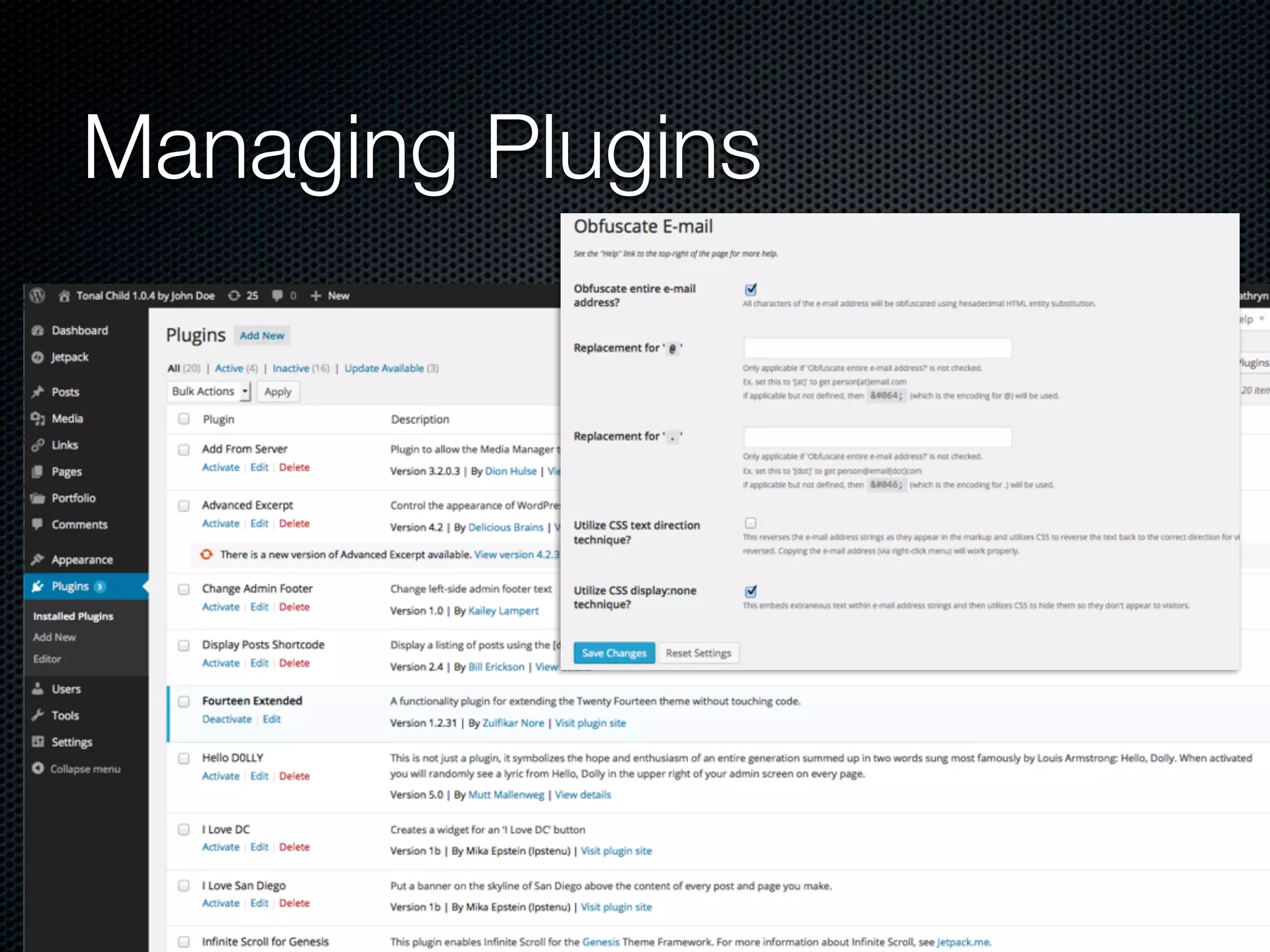Check the Add From Server plugin checkbox

coord(184,449)
